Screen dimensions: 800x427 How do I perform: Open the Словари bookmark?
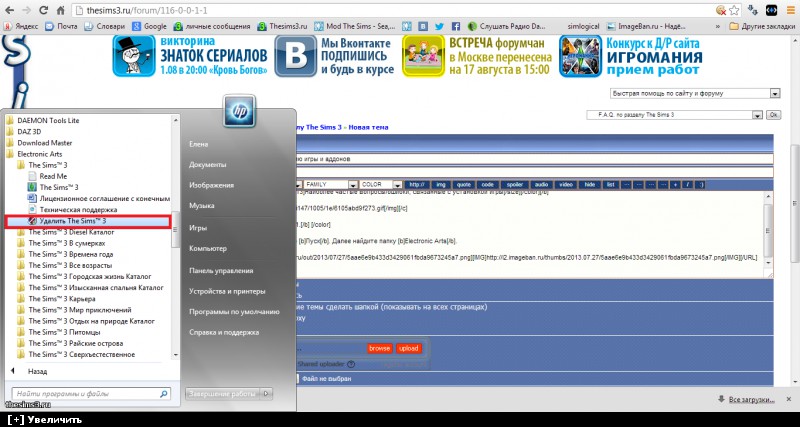(105, 26)
